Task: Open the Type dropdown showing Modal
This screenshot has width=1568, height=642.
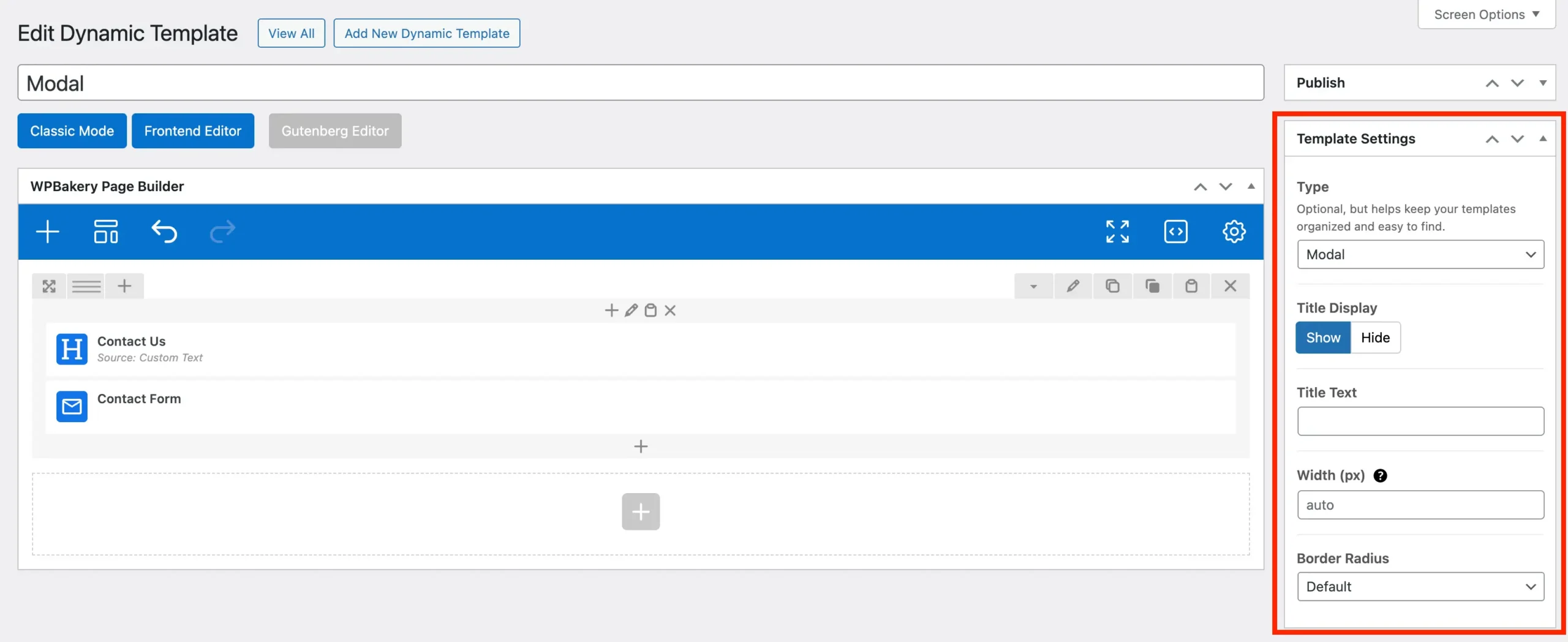Action: pyautogui.click(x=1420, y=254)
